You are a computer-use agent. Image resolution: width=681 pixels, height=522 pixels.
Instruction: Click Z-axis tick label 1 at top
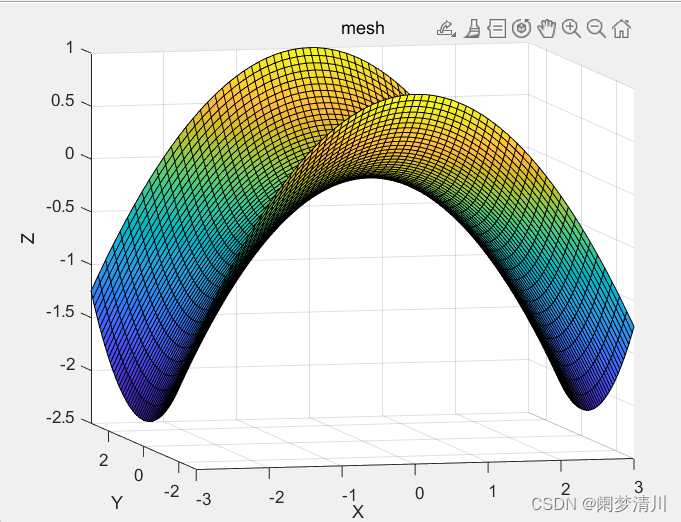(x=70, y=48)
